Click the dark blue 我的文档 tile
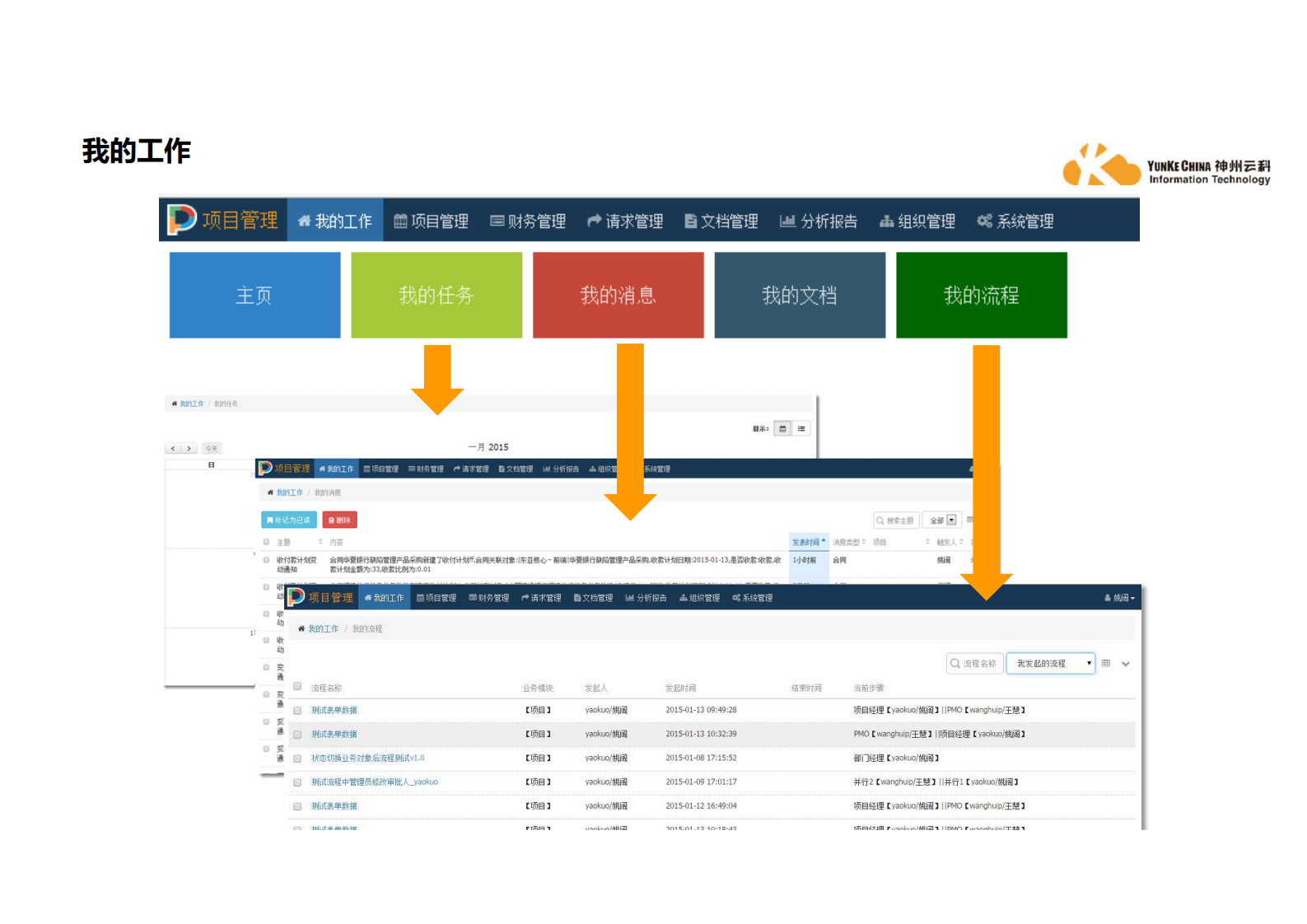Image resolution: width=1307 pixels, height=924 pixels. pyautogui.click(x=800, y=295)
